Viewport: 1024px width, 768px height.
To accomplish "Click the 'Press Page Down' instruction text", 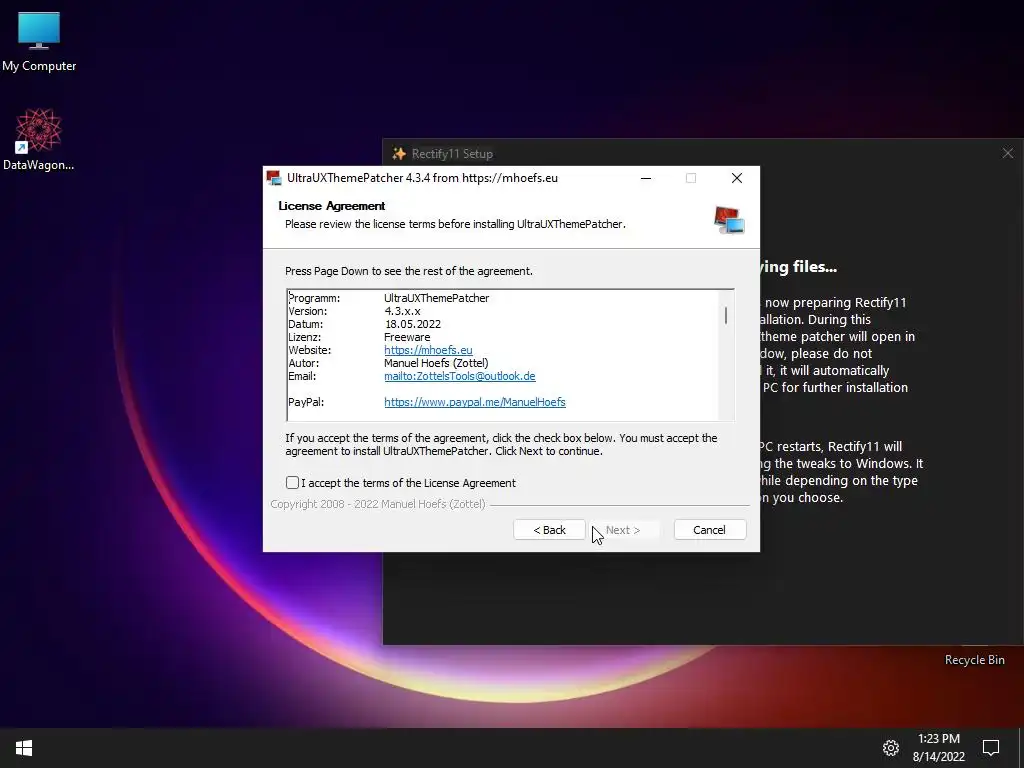I will pos(409,271).
